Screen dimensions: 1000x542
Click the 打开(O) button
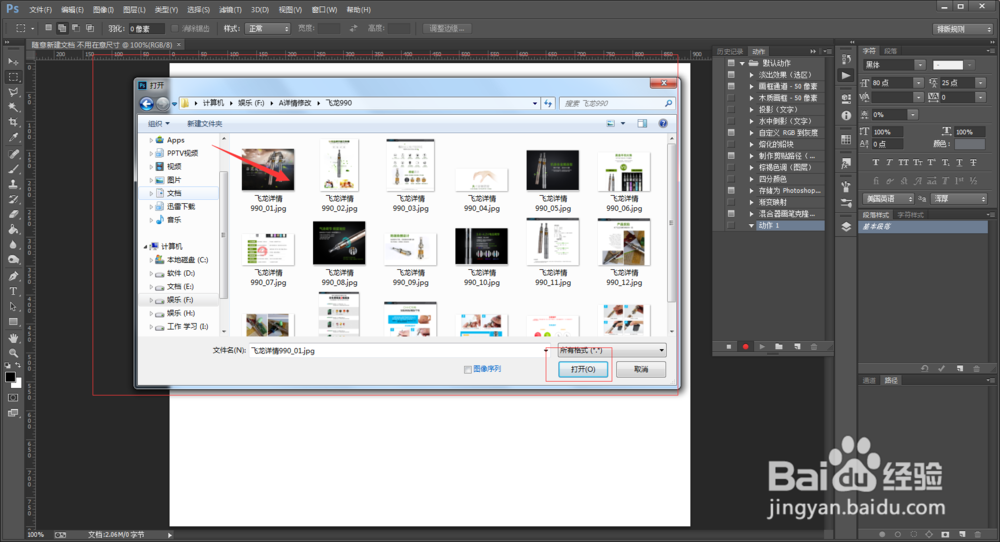pos(583,370)
